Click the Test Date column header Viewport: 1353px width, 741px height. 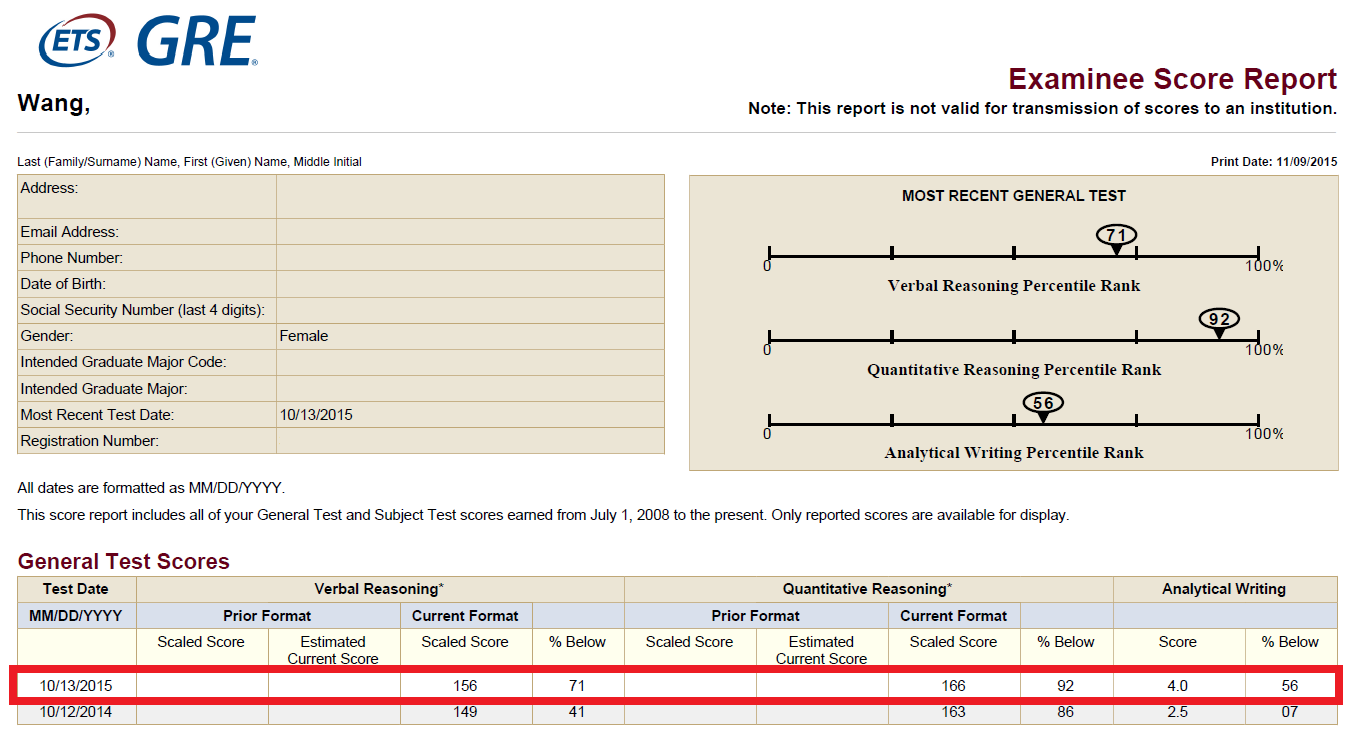pos(76,589)
